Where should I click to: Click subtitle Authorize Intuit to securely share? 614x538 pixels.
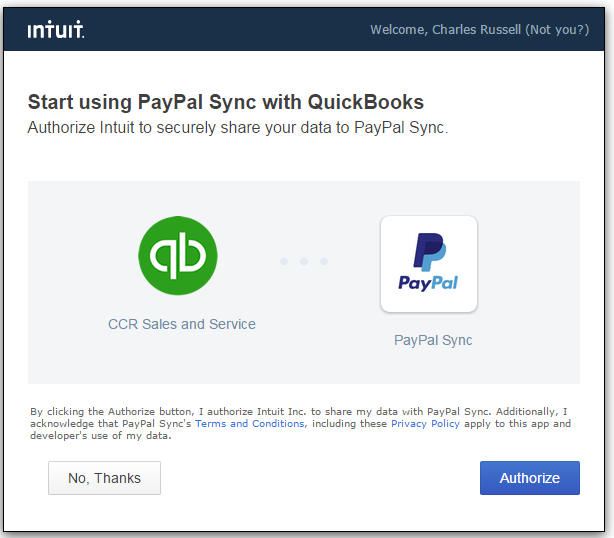pos(238,128)
